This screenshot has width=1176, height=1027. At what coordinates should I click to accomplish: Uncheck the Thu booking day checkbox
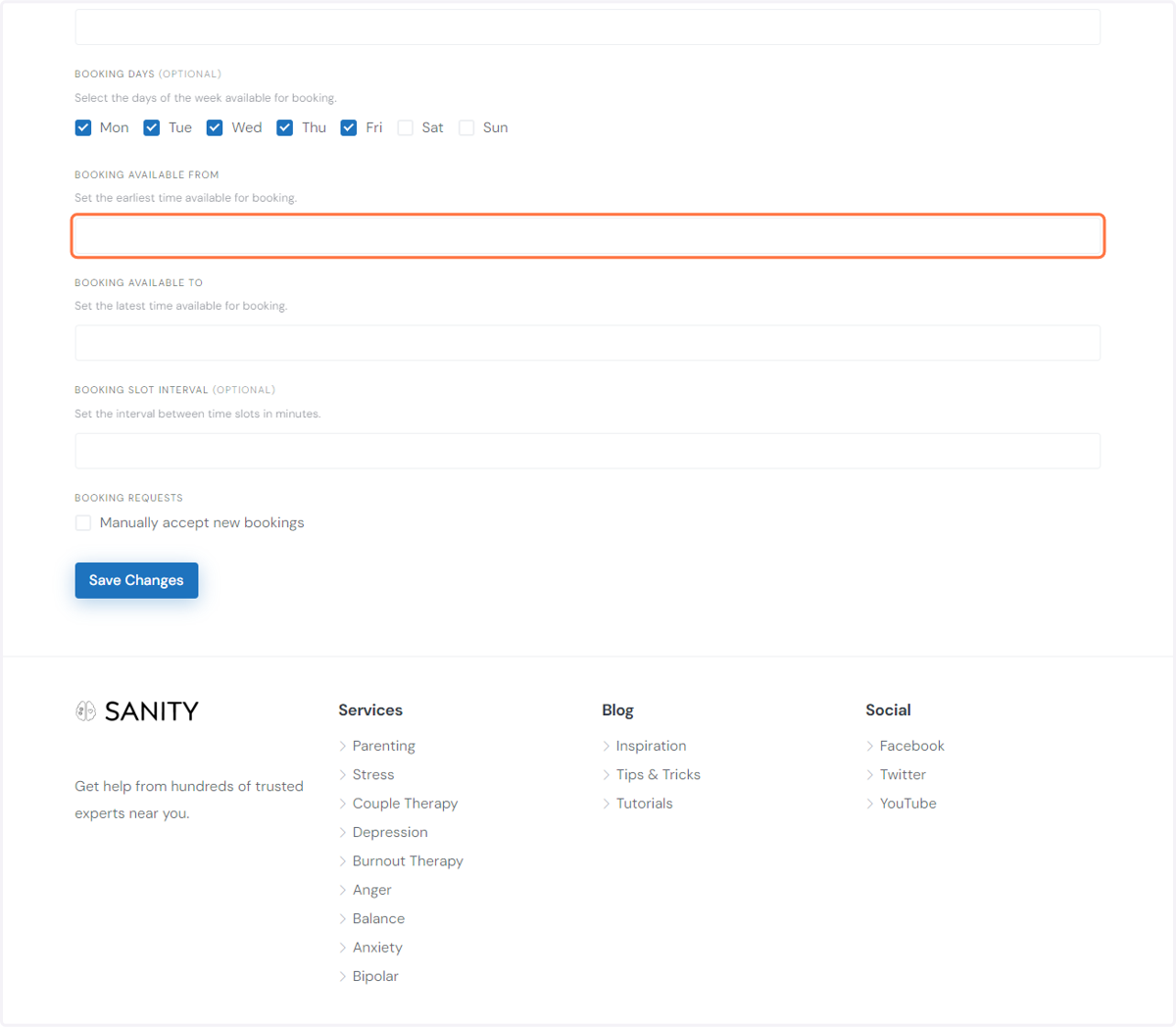click(x=285, y=128)
